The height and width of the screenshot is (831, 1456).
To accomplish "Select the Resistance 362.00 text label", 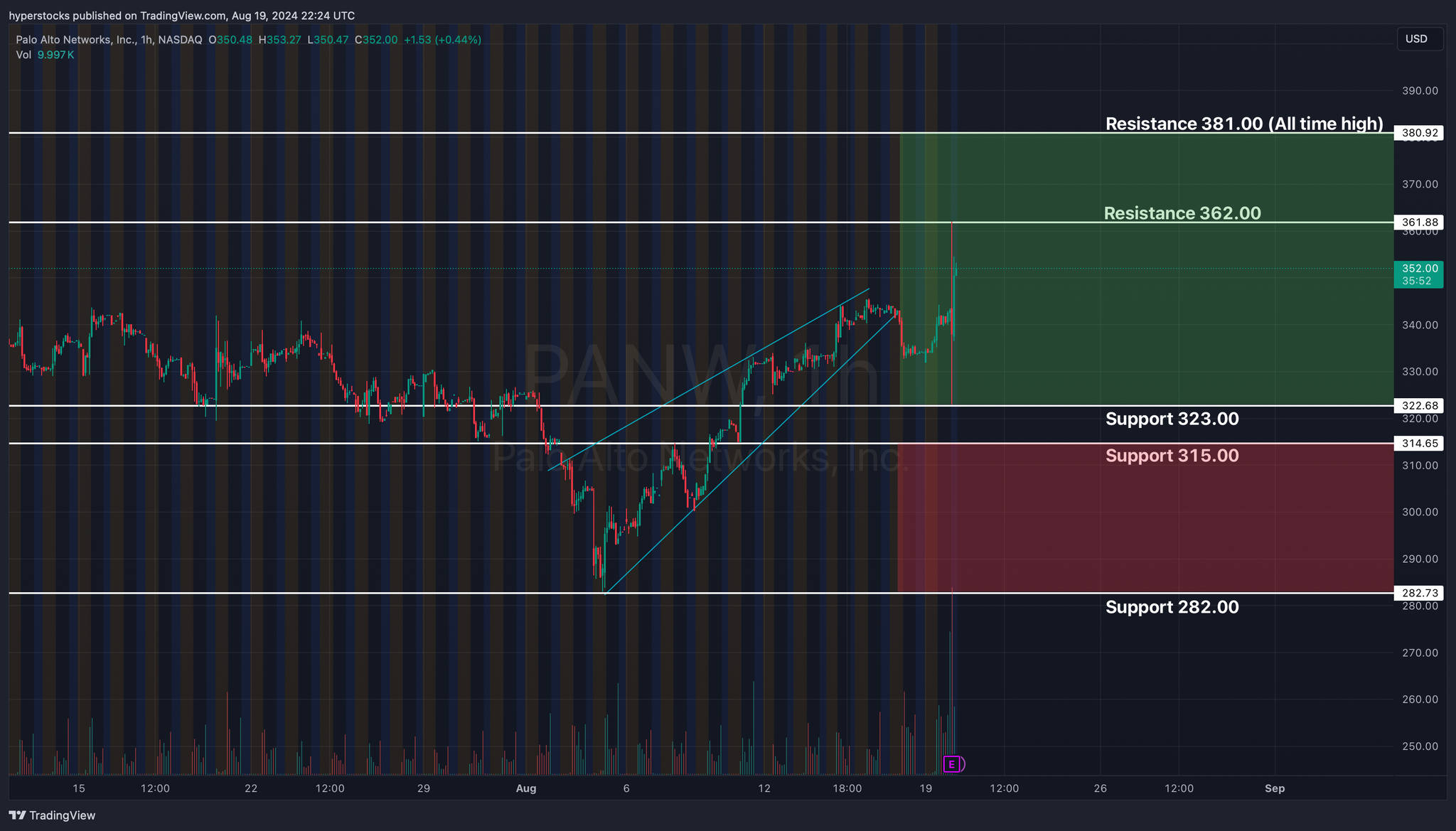I will tap(1182, 213).
